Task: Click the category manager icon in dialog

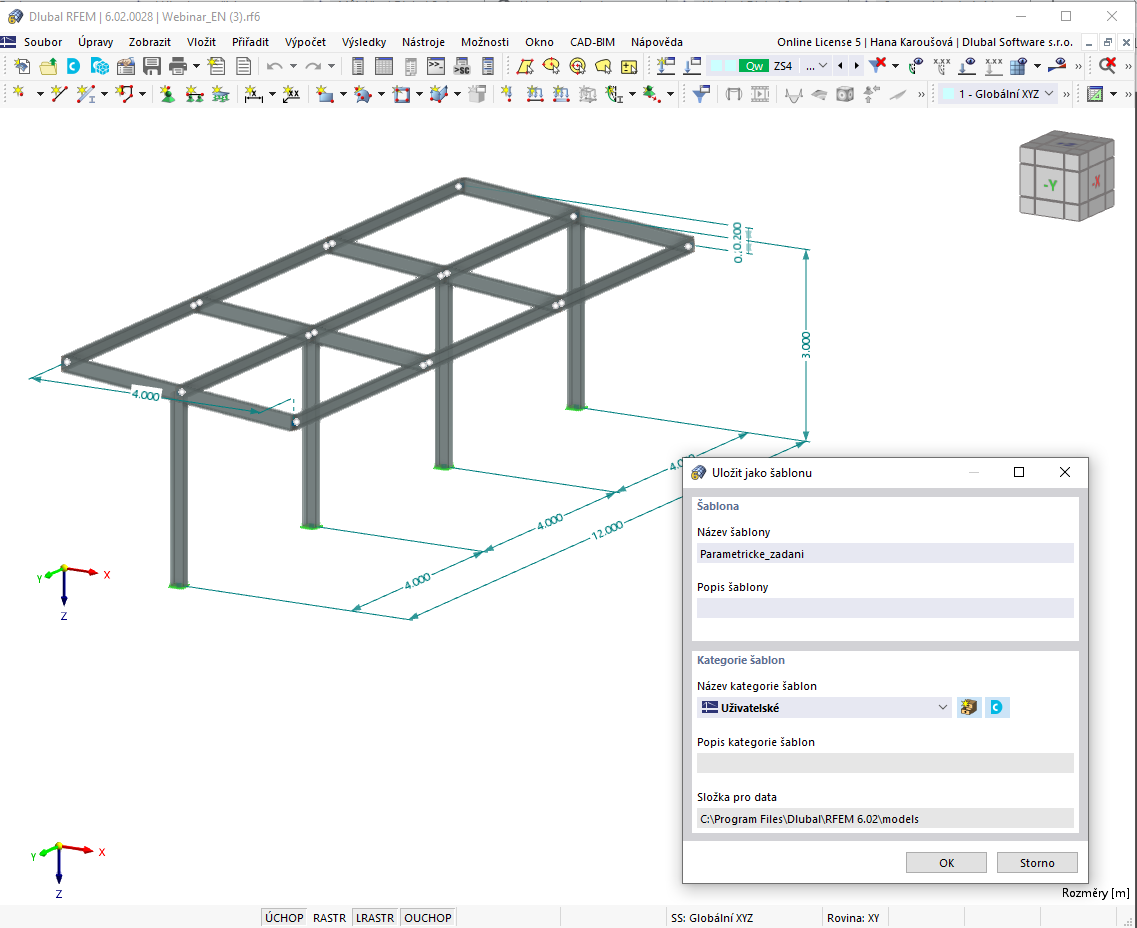Action: [969, 708]
